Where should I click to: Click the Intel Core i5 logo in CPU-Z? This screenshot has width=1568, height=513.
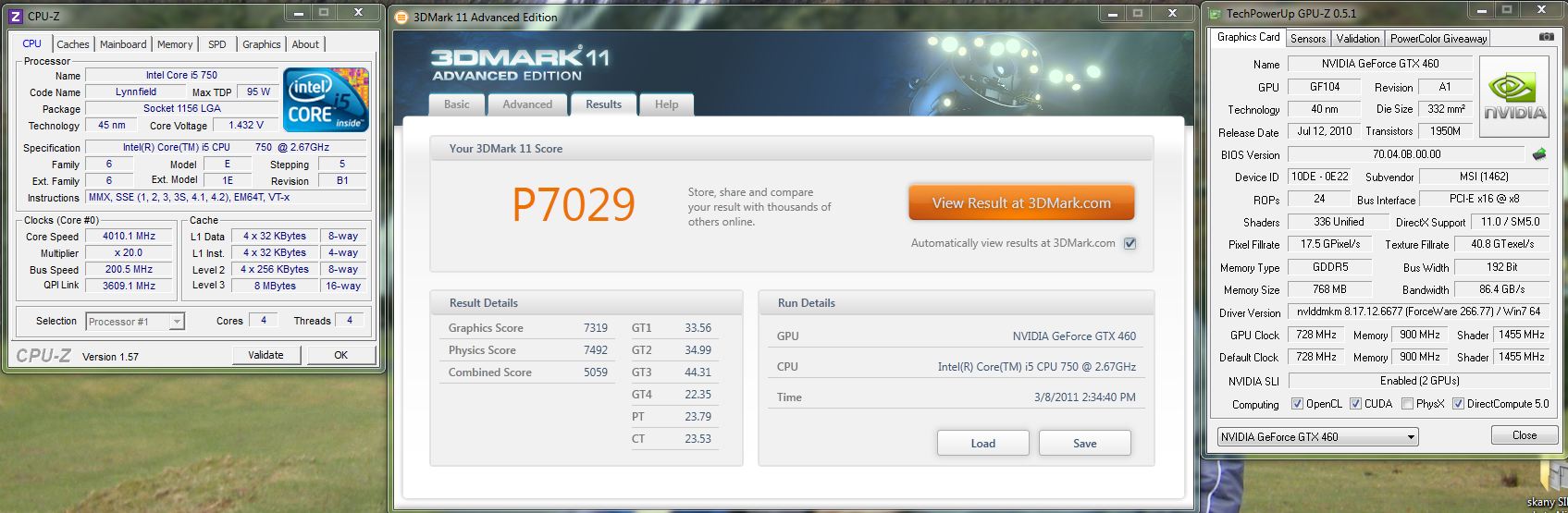pyautogui.click(x=325, y=99)
